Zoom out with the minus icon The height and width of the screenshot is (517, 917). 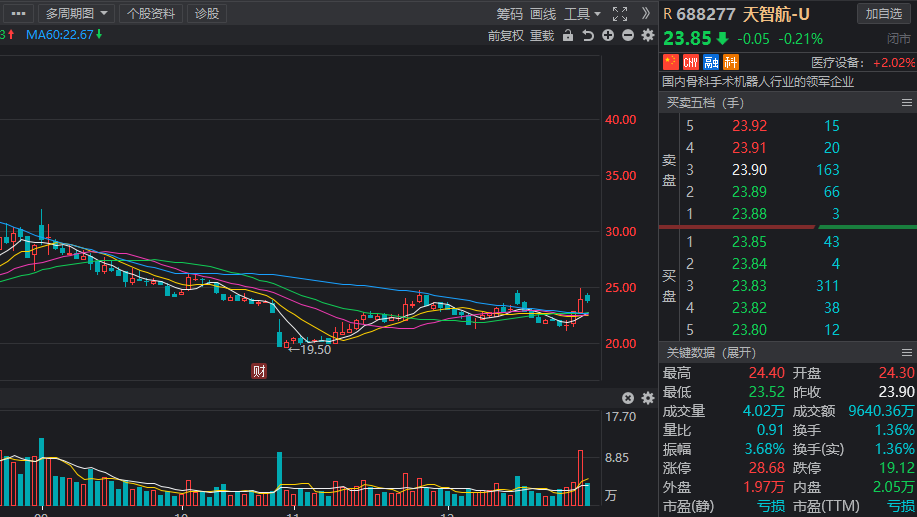pos(628,35)
